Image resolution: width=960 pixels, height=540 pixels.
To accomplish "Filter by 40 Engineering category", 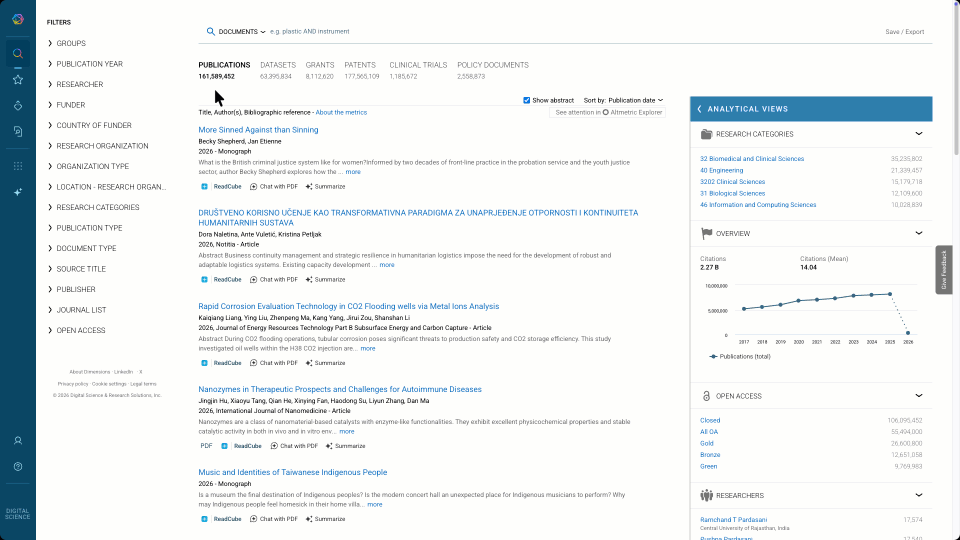I will coord(721,170).
